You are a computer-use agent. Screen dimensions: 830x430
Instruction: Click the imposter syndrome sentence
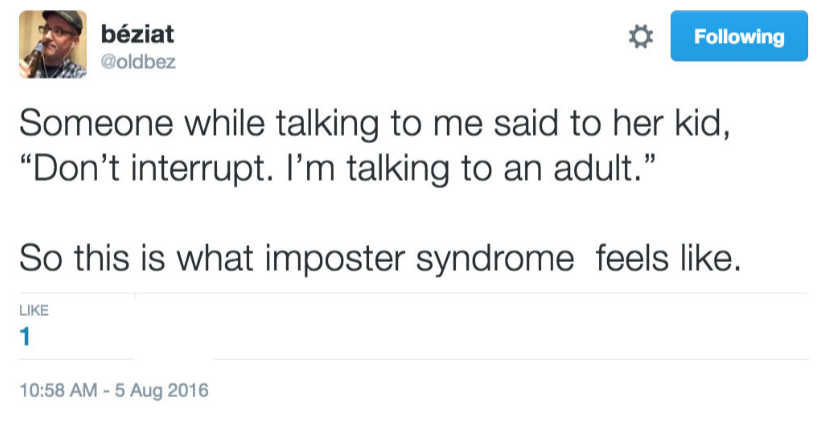pos(381,259)
